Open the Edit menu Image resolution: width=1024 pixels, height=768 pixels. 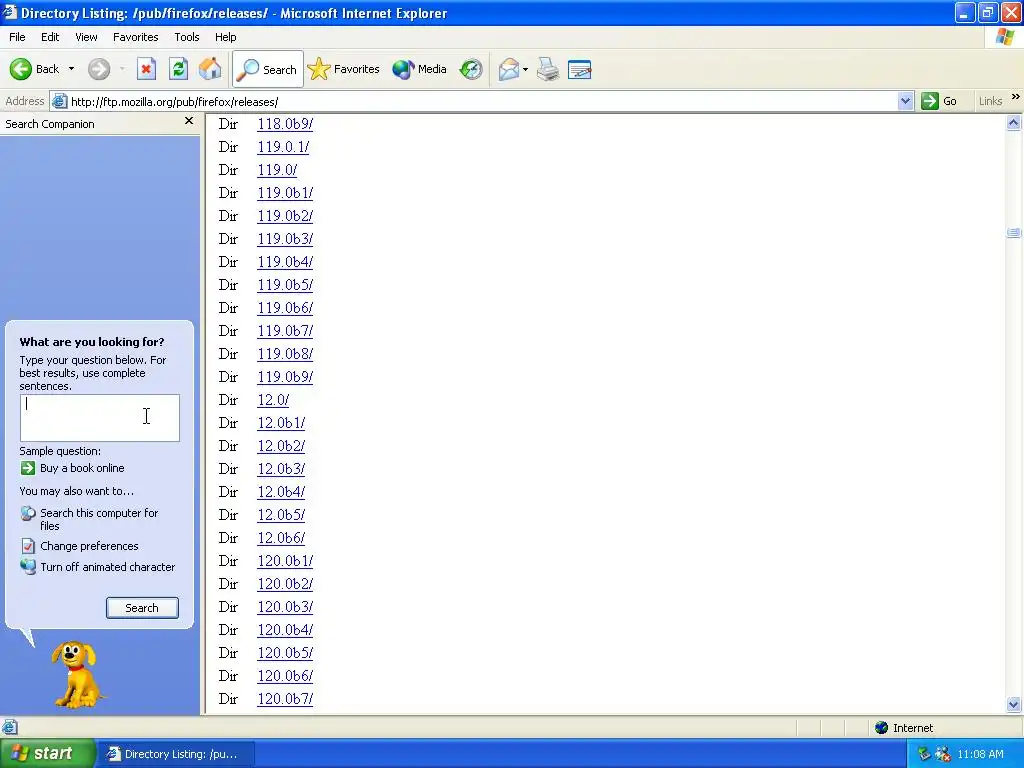50,37
